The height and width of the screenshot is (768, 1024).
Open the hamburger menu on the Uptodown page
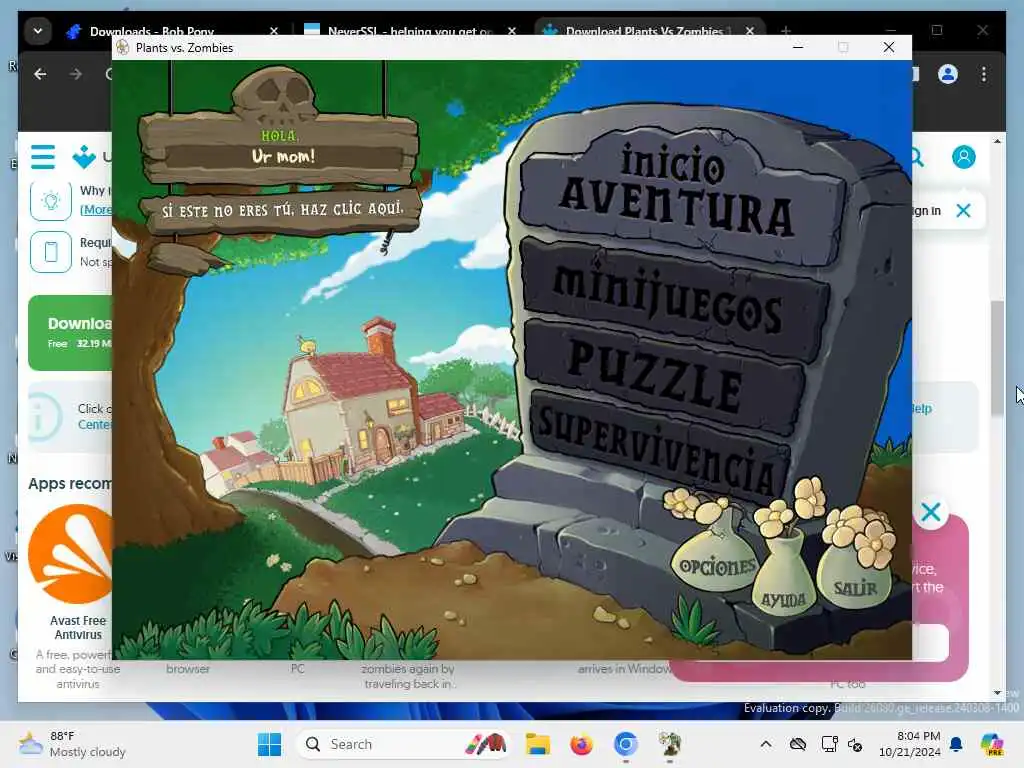[43, 157]
